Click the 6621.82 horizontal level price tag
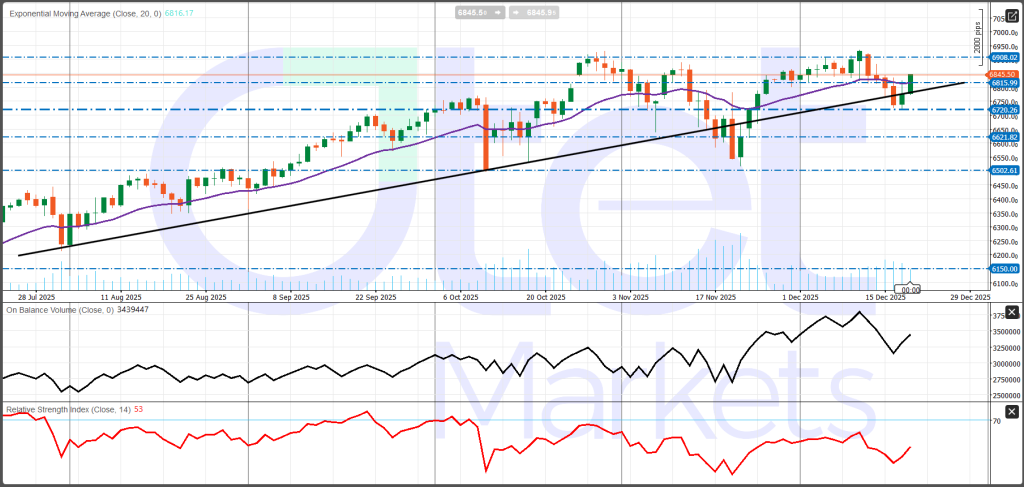Image resolution: width=1024 pixels, height=487 pixels. pos(1003,137)
